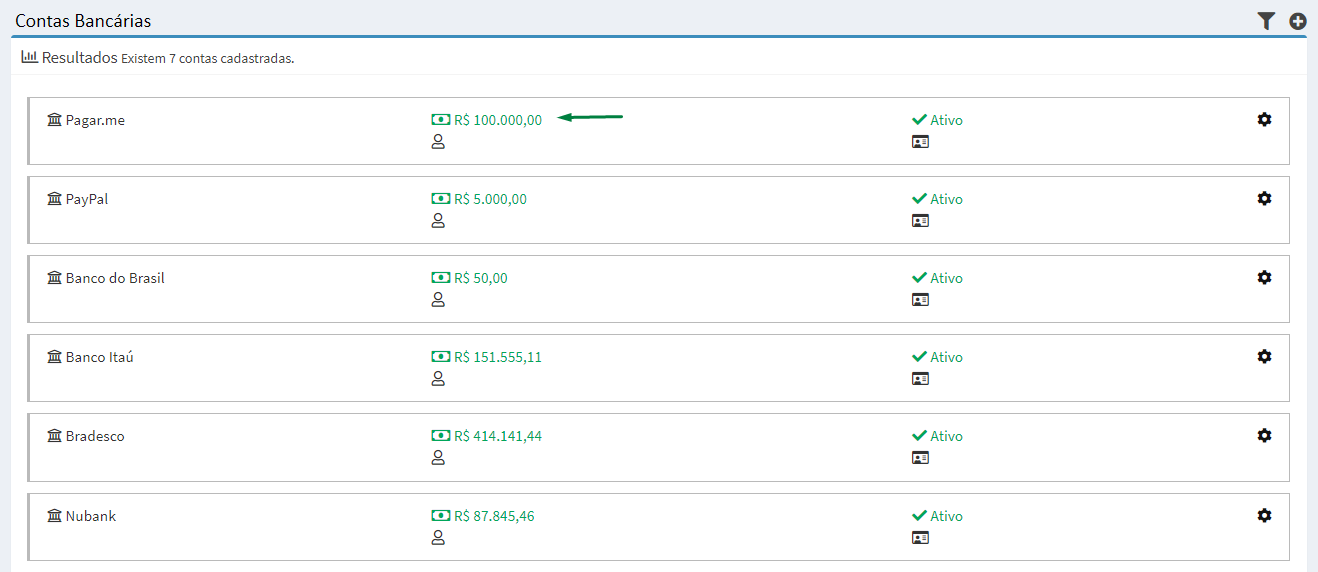Click the bank icon beside Nubank
Viewport: 1318px width, 572px height.
pos(54,516)
